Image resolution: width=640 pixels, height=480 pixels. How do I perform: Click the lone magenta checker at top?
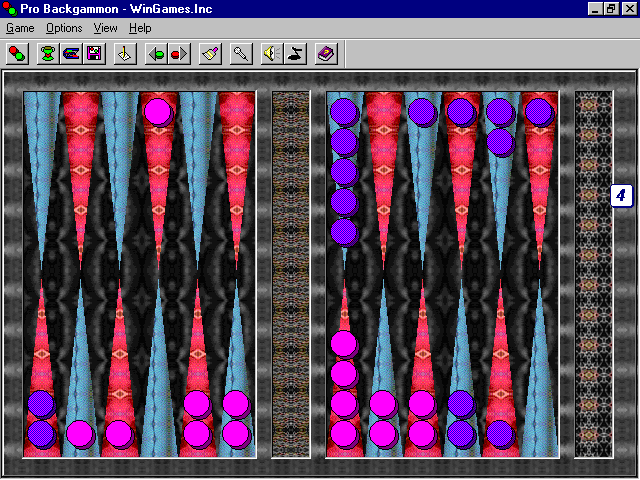(157, 111)
